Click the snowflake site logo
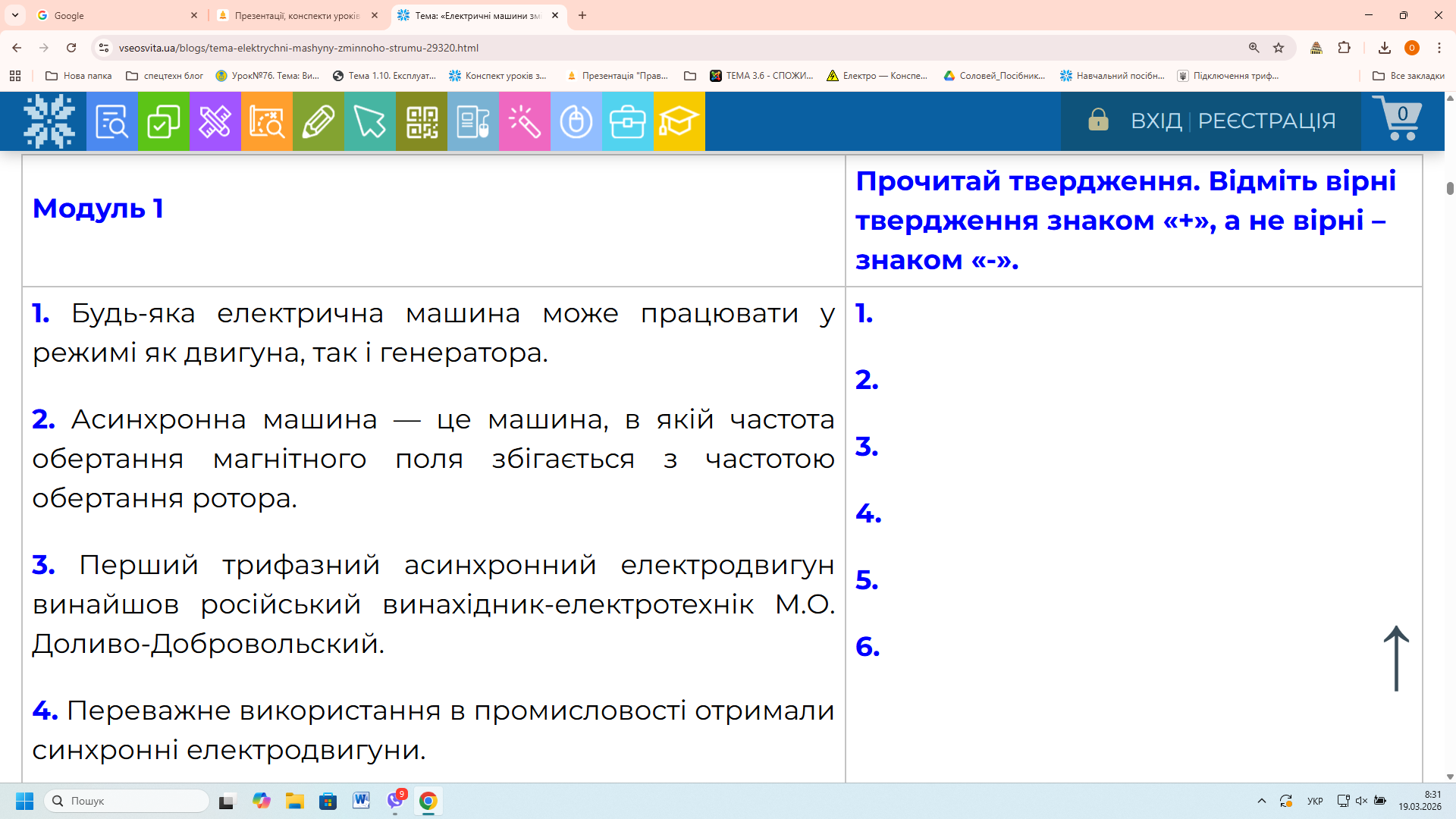 point(49,121)
